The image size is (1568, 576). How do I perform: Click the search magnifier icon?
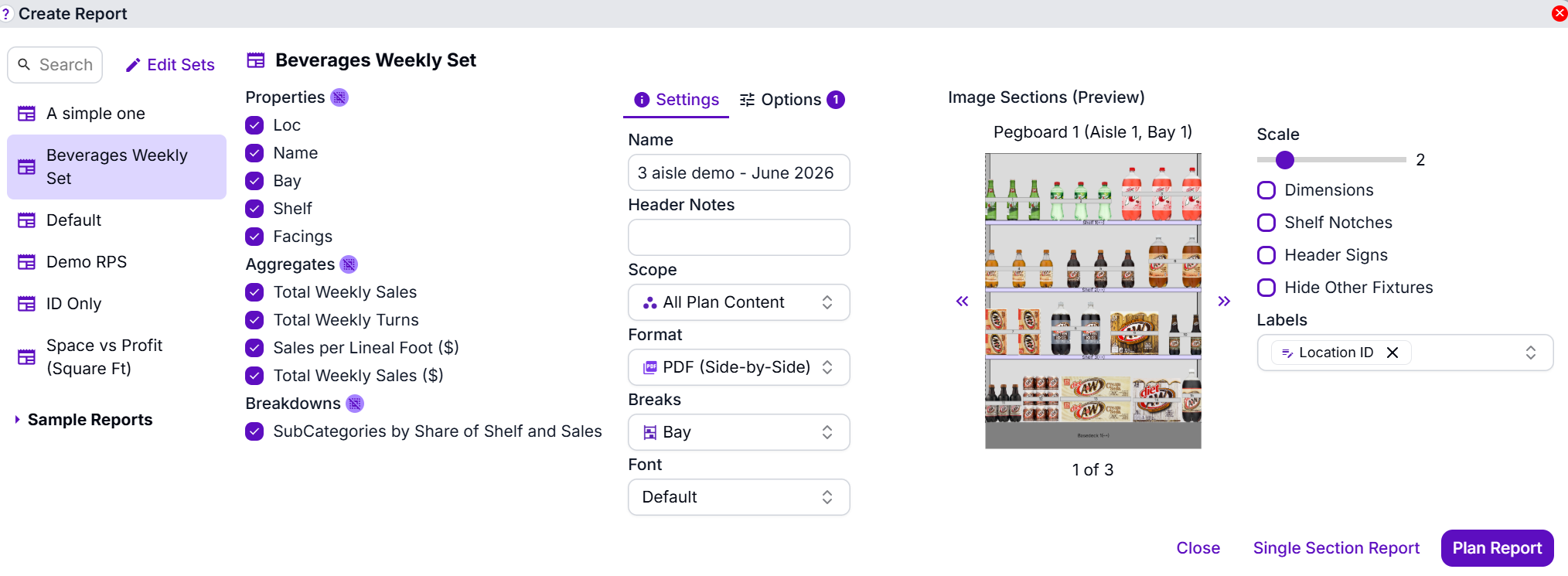pos(24,65)
